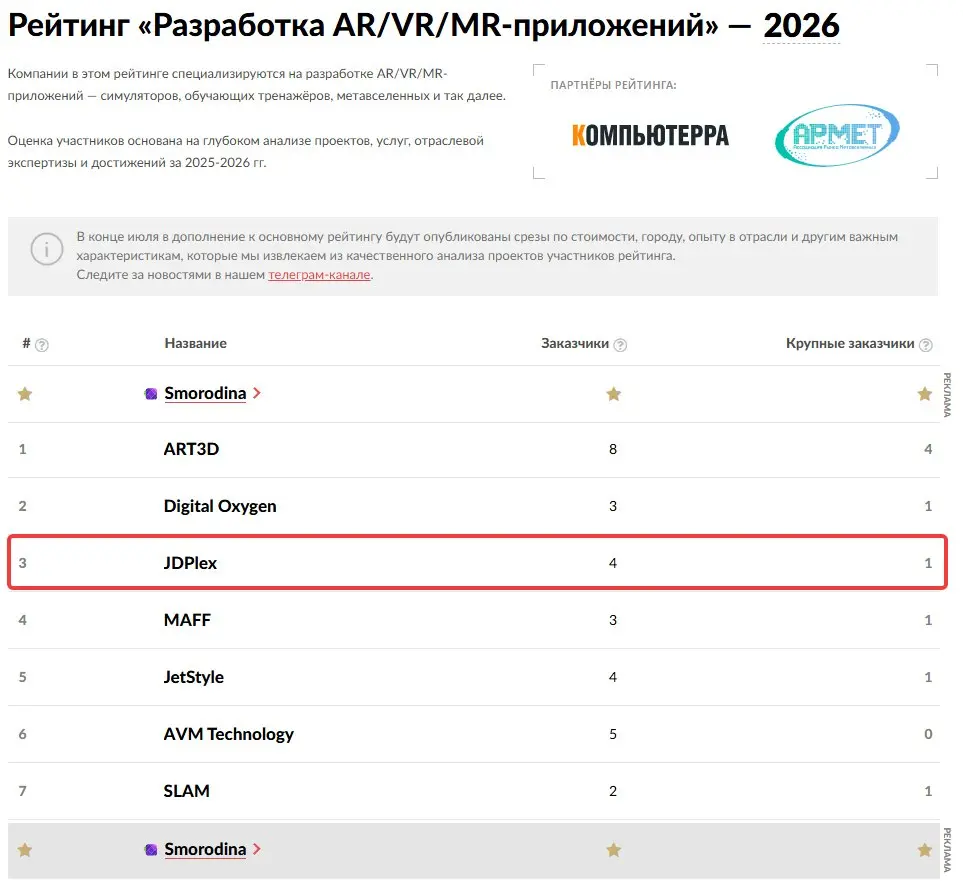
Task: Click AVM Technology large customers count 0
Action: coord(928,734)
